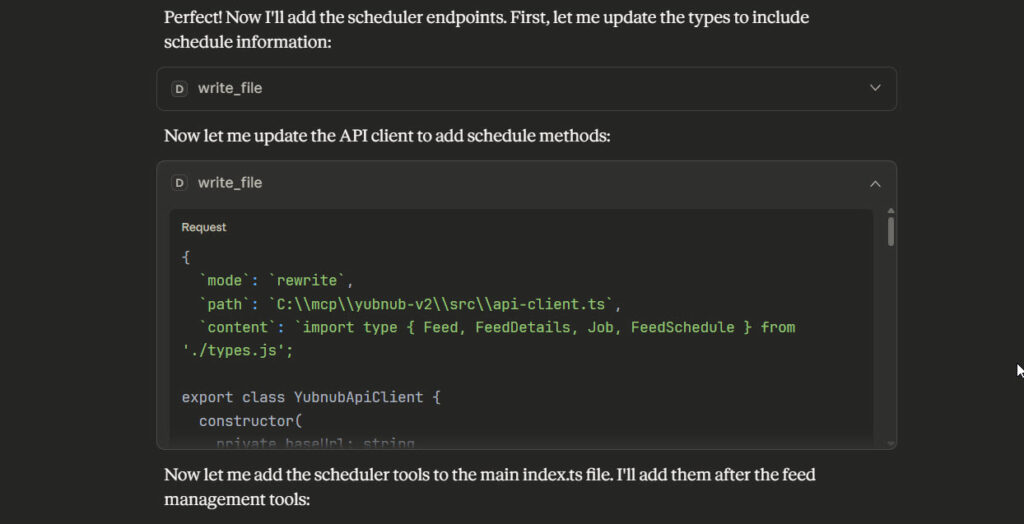Click the Request panel scrollbar thumb
Screen dimensions: 1024x524
891,231
